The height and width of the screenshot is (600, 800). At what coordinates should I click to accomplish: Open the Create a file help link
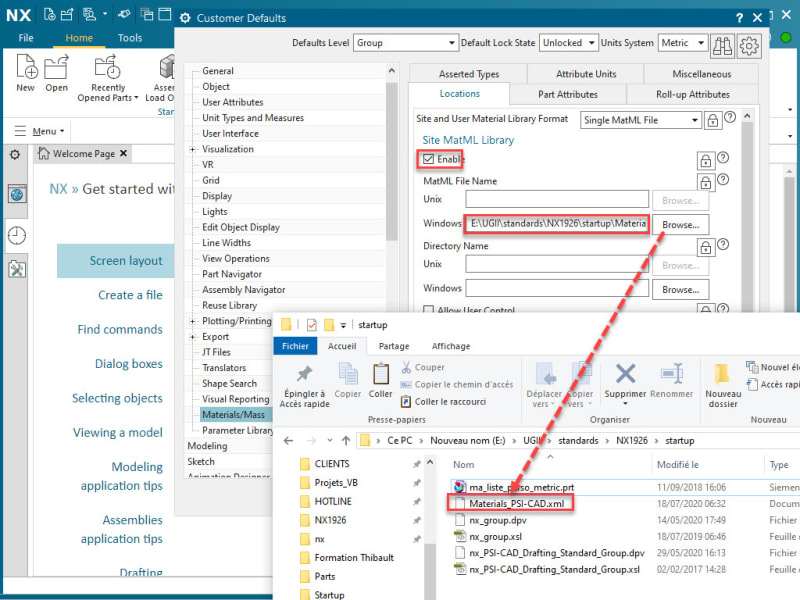(130, 295)
